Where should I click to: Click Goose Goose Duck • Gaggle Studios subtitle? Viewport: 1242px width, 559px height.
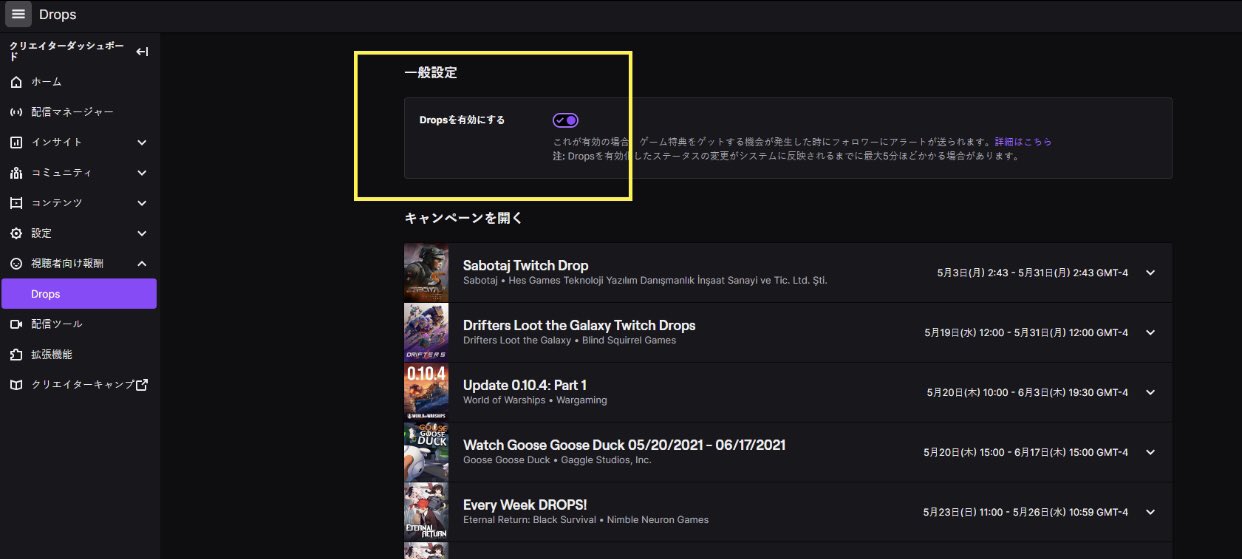click(x=557, y=460)
